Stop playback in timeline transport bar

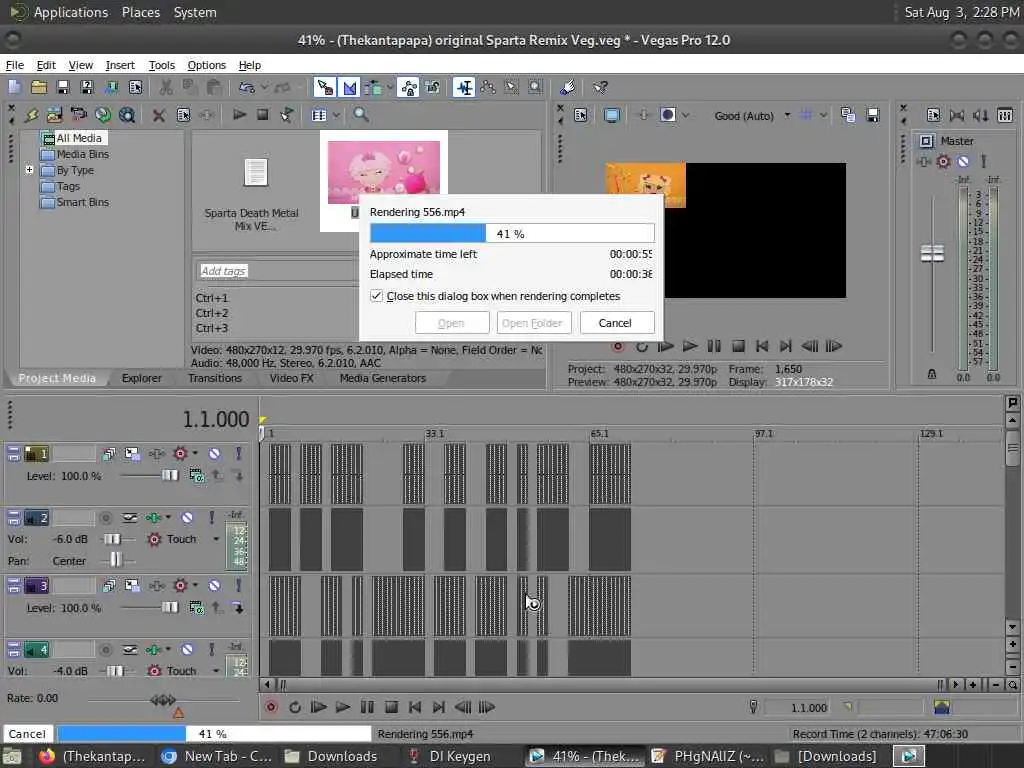(x=391, y=707)
